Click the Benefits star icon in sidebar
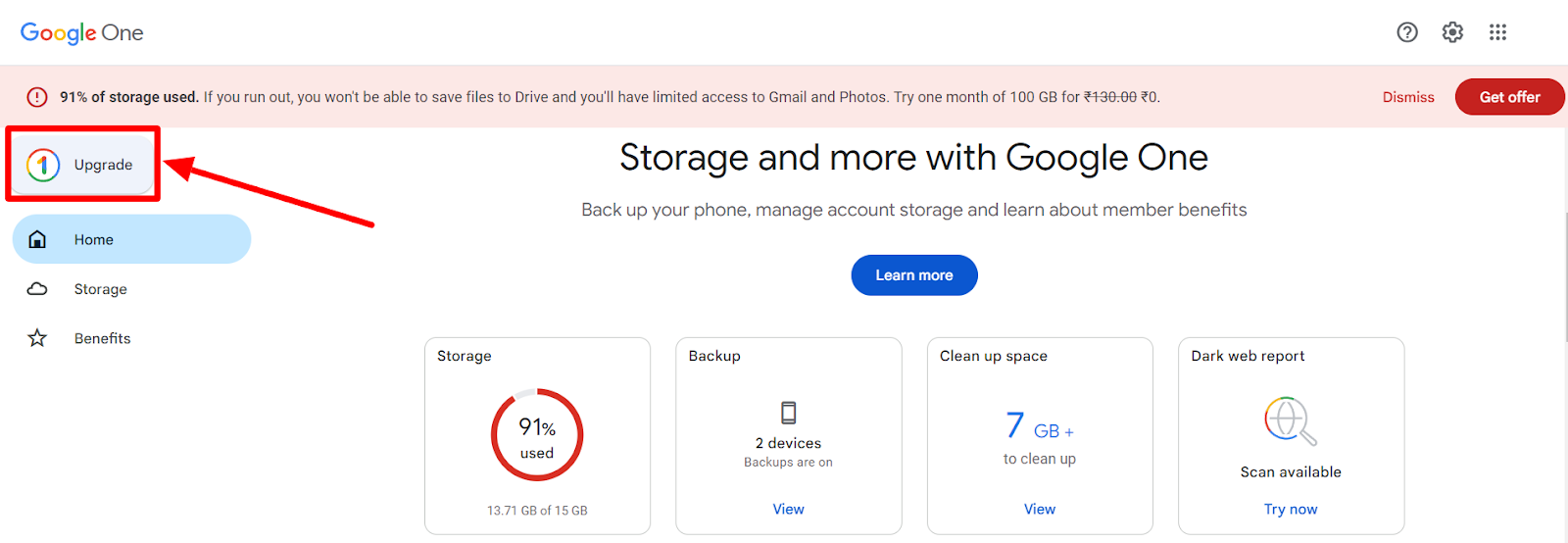The image size is (1568, 543). pos(37,338)
